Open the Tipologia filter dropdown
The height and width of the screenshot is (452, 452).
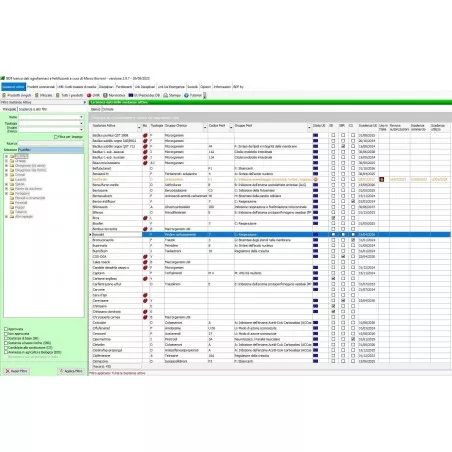tap(81, 123)
